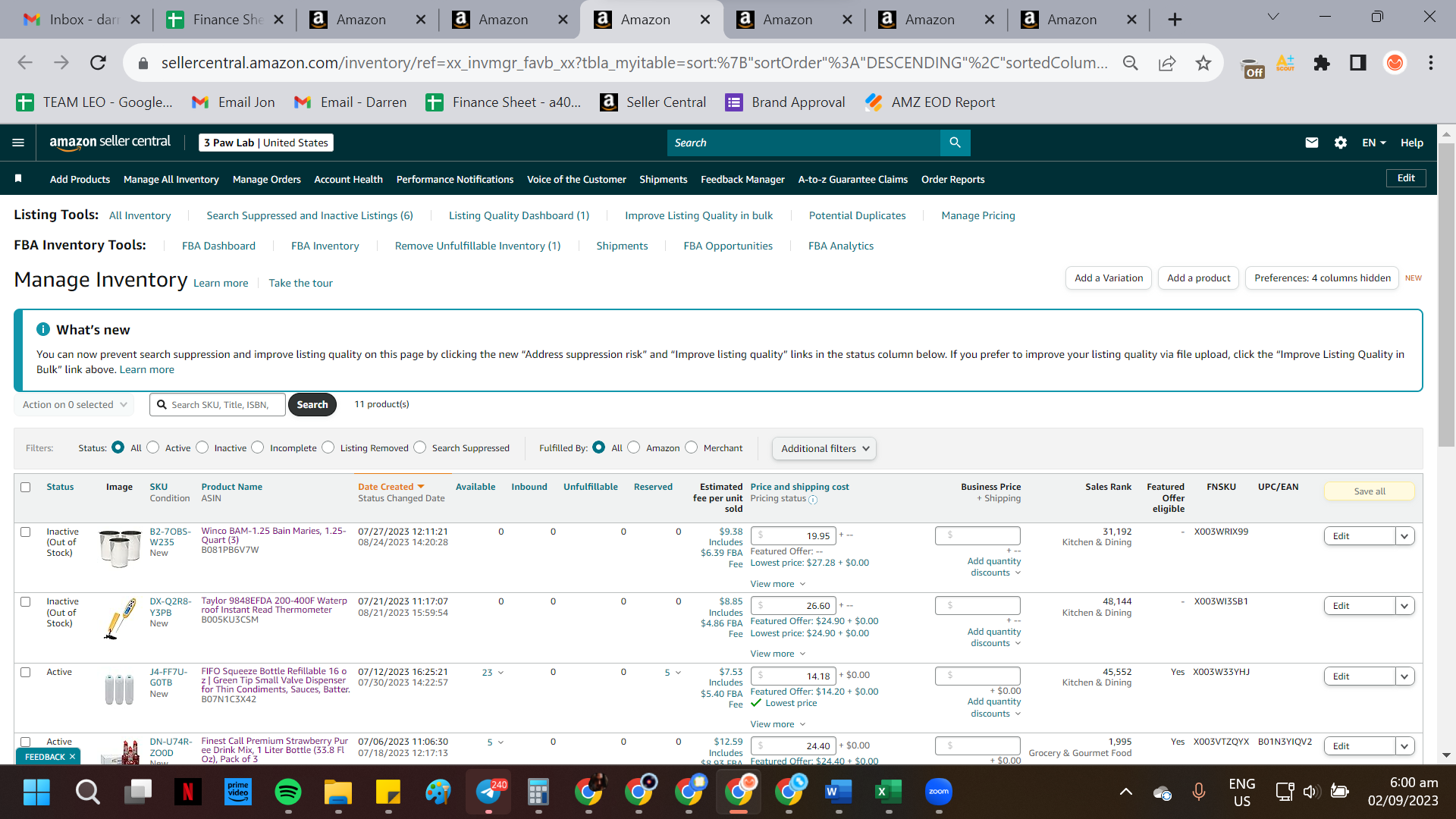Open Telegram from the taskbar
Screen dimensions: 1456x819
point(489,792)
